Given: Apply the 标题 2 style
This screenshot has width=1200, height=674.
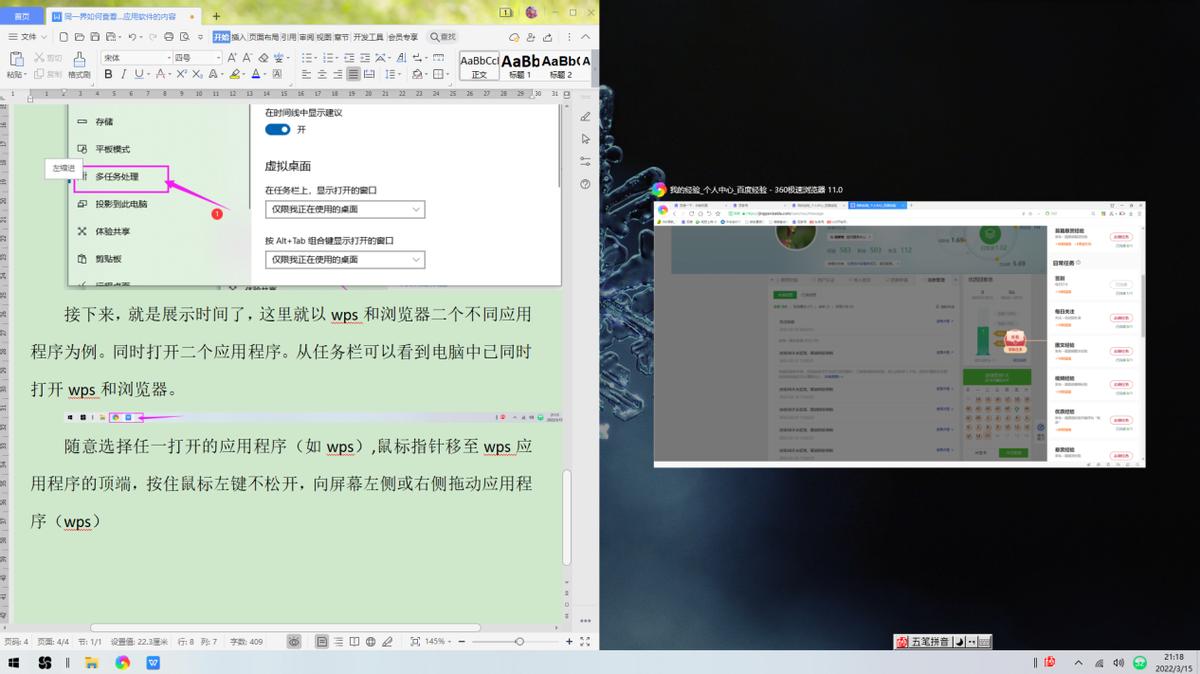Looking at the screenshot, I should pos(561,67).
